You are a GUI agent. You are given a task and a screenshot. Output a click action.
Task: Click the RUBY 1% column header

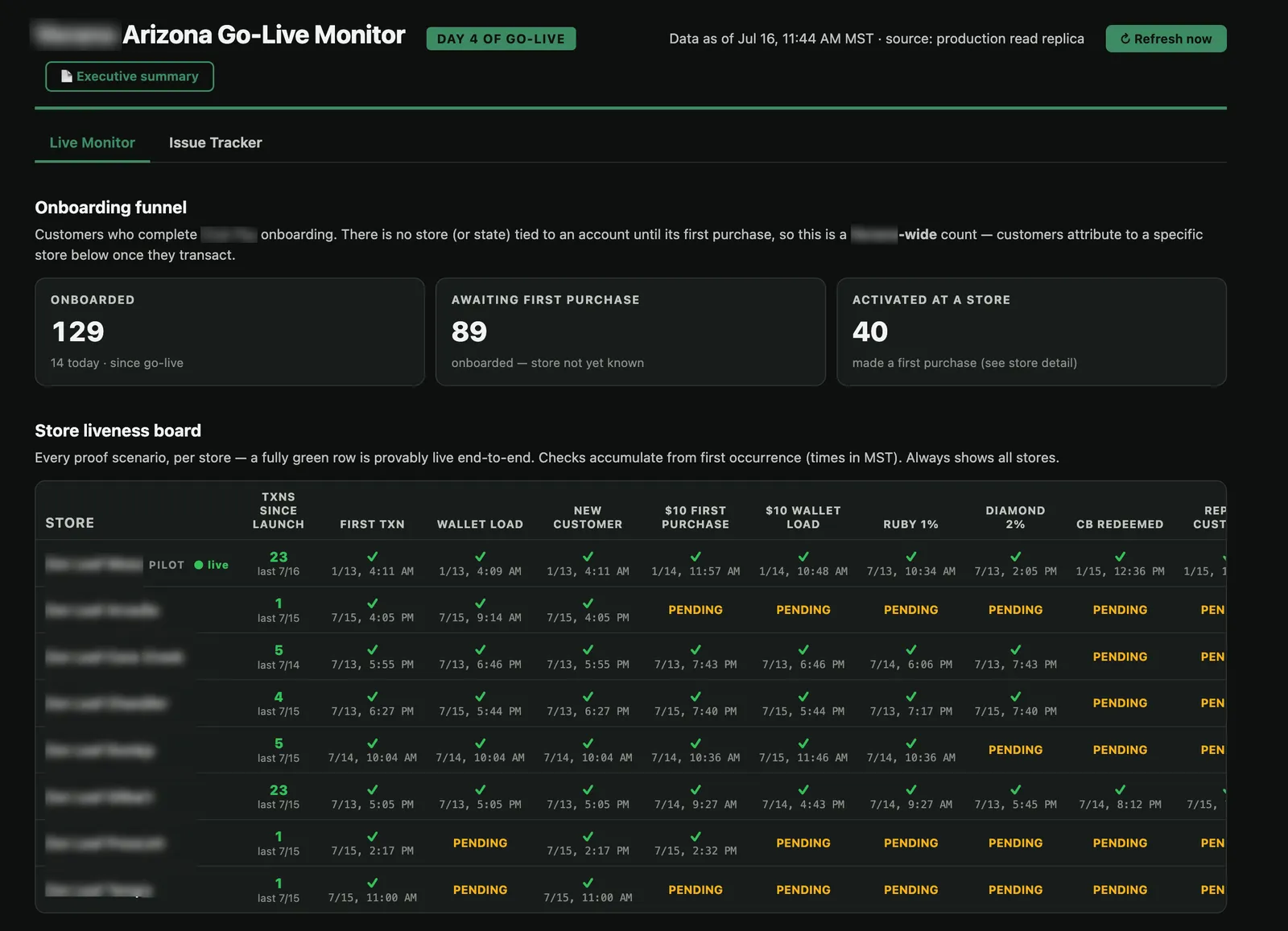[x=910, y=524]
